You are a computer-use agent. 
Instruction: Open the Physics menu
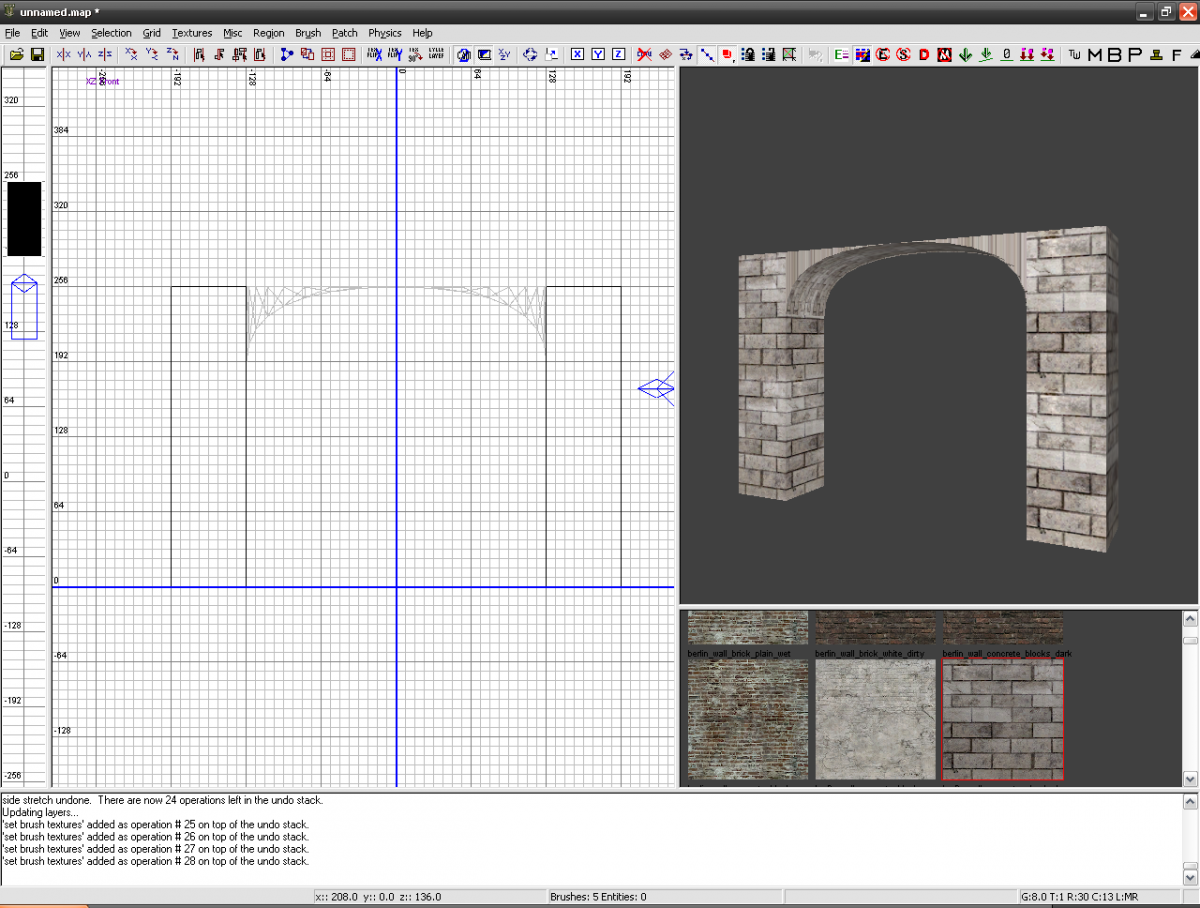pyautogui.click(x=385, y=33)
